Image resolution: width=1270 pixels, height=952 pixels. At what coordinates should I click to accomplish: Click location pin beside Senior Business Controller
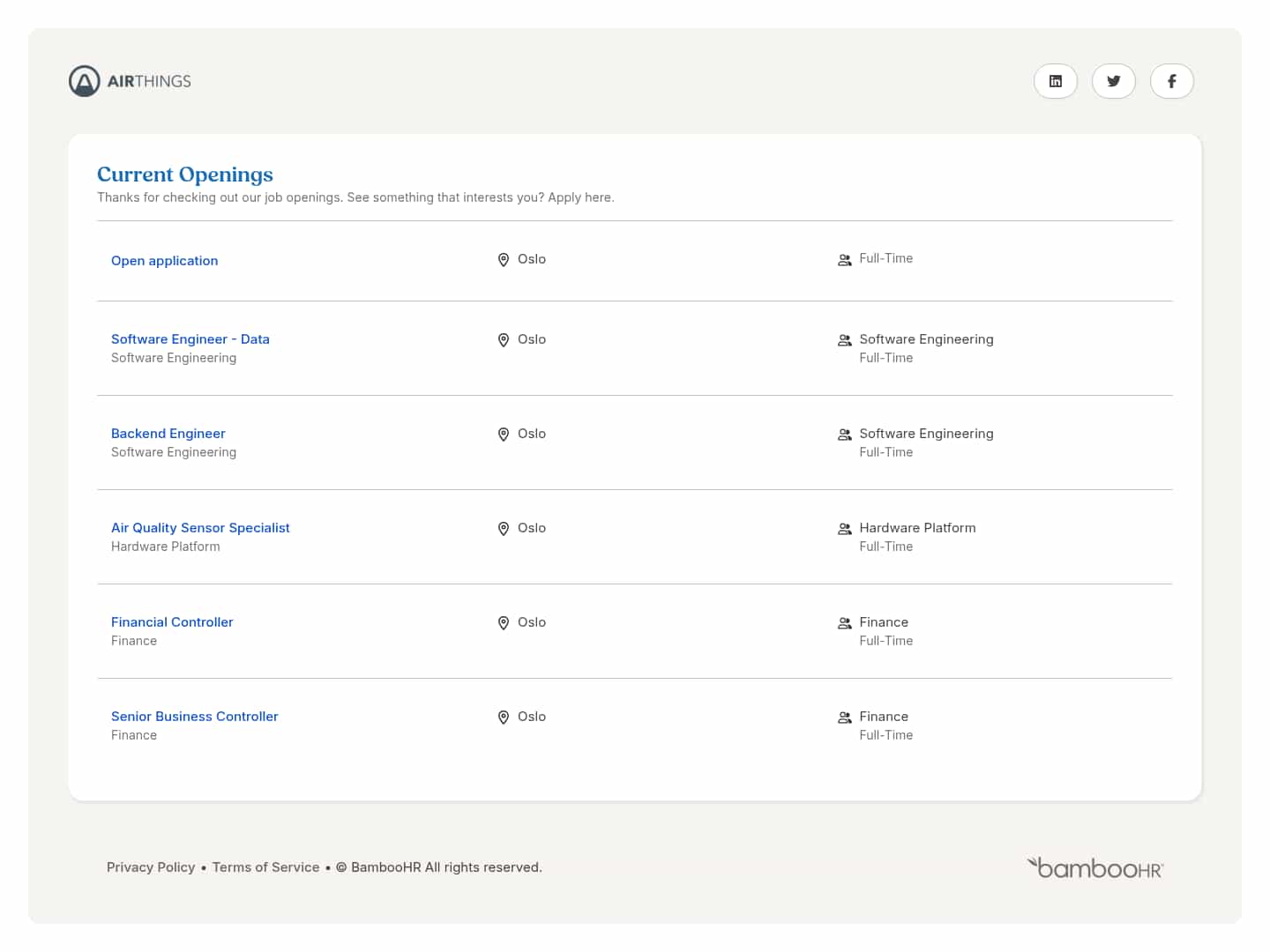(x=503, y=718)
